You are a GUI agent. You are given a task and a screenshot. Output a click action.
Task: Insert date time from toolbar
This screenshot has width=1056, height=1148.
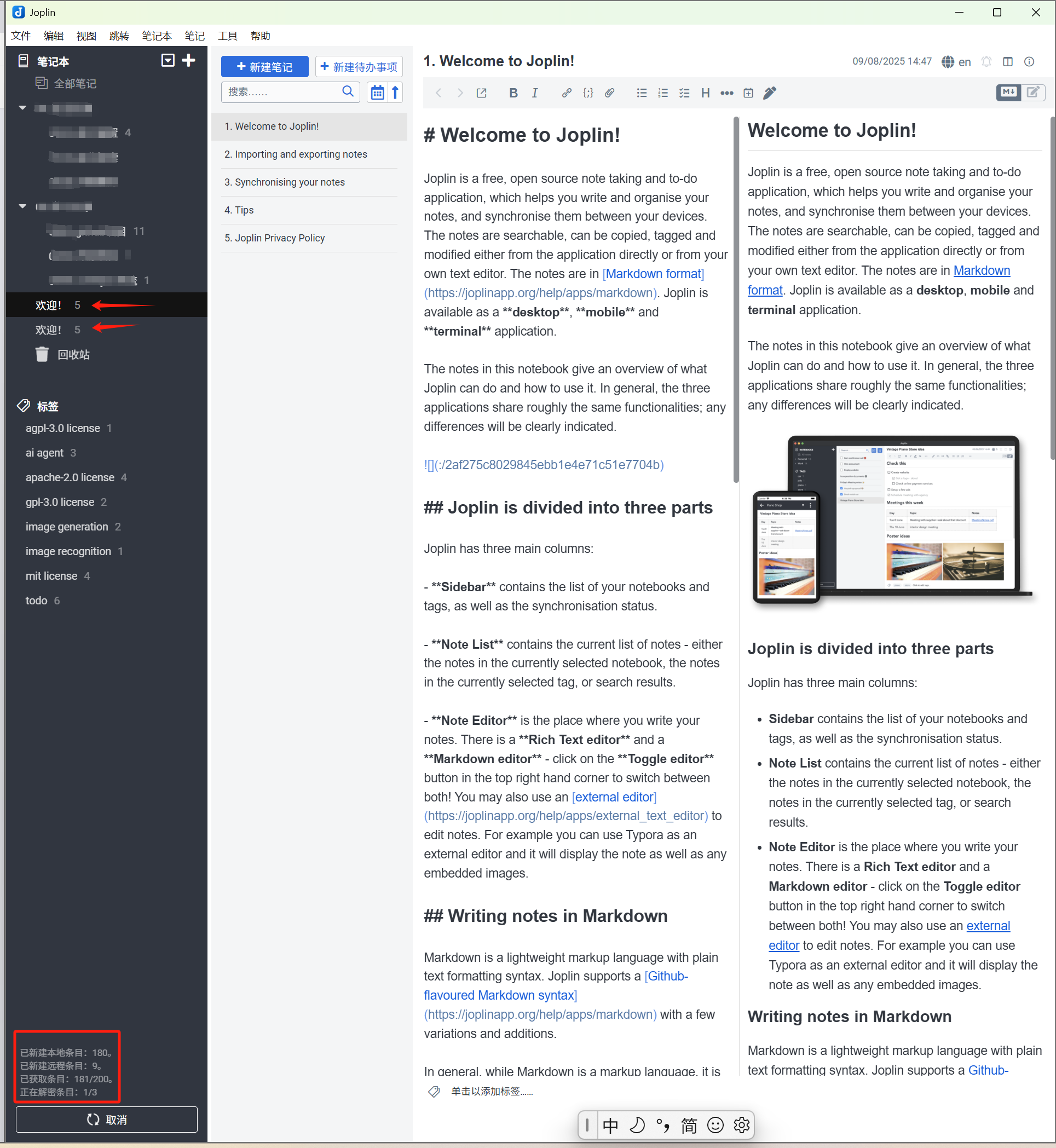(x=748, y=93)
